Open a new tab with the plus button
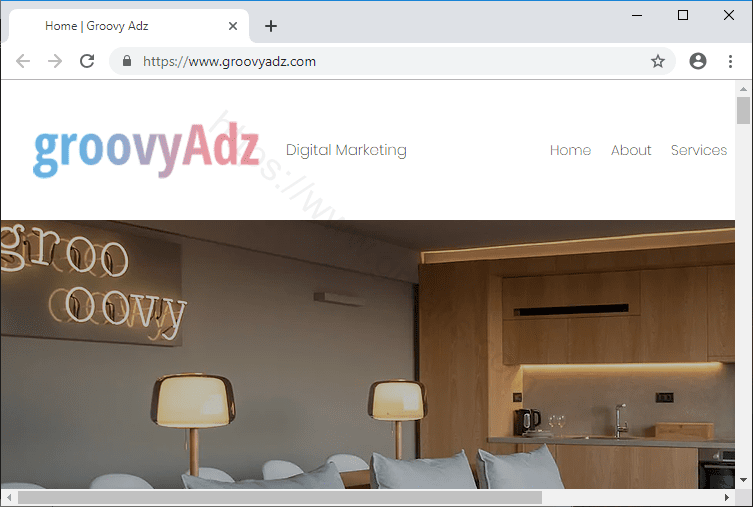This screenshot has height=507, width=753. point(271,26)
